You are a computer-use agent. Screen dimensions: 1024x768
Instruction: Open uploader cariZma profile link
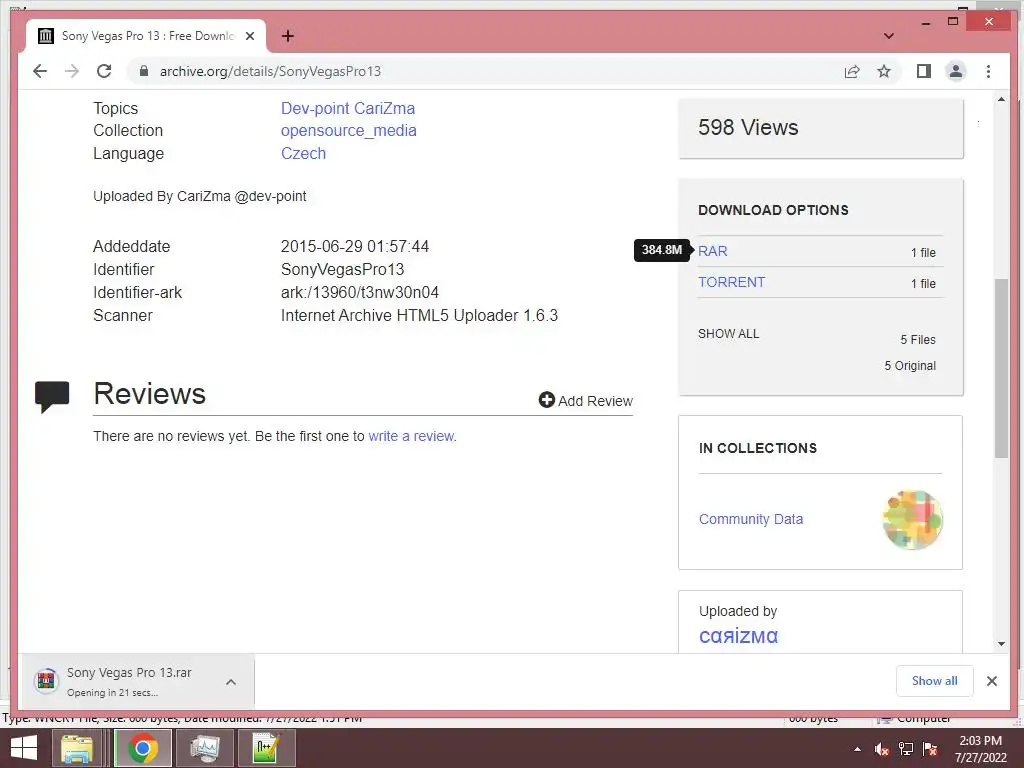coord(738,636)
